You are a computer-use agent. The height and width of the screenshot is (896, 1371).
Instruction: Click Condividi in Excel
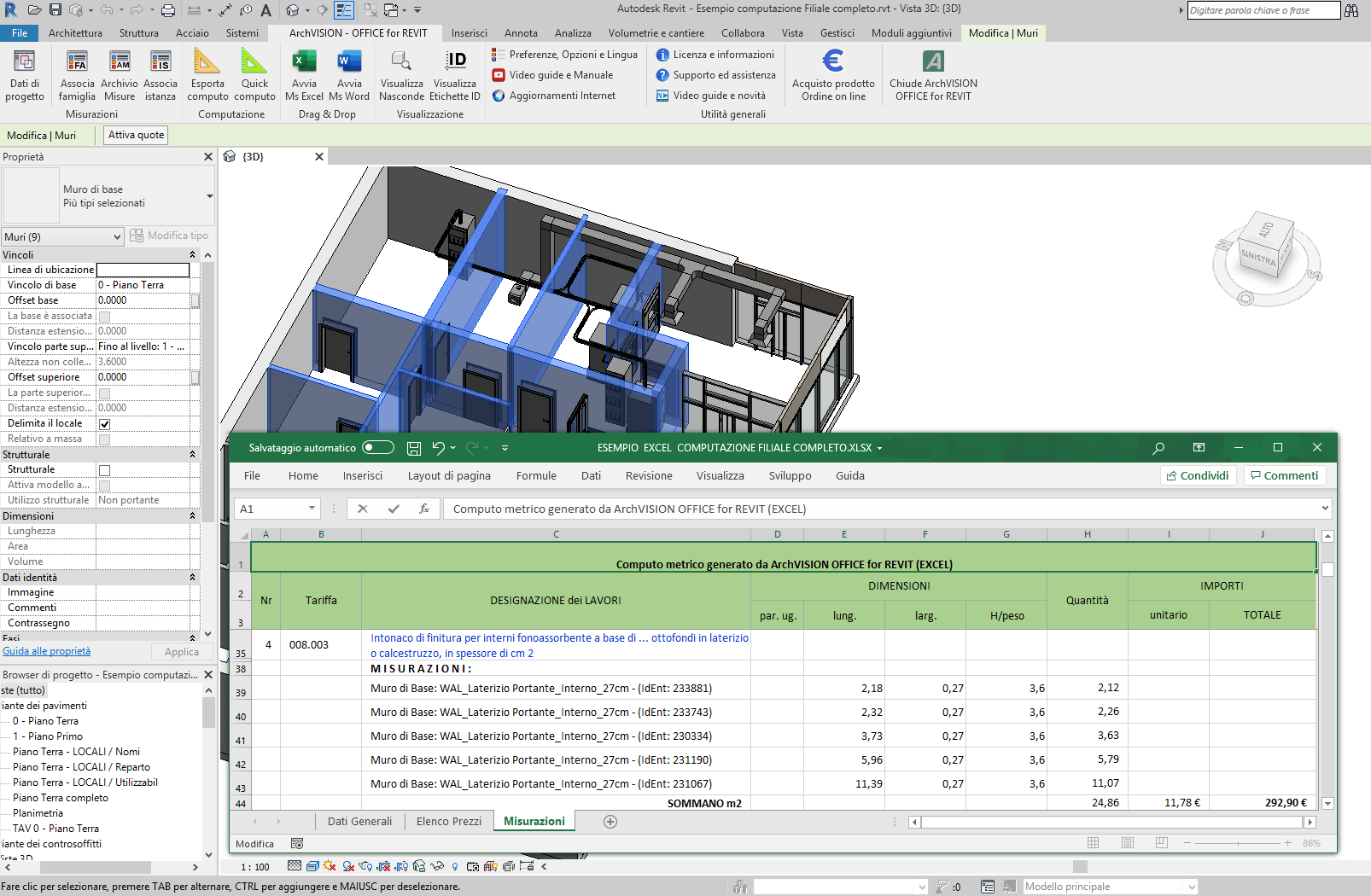1197,476
